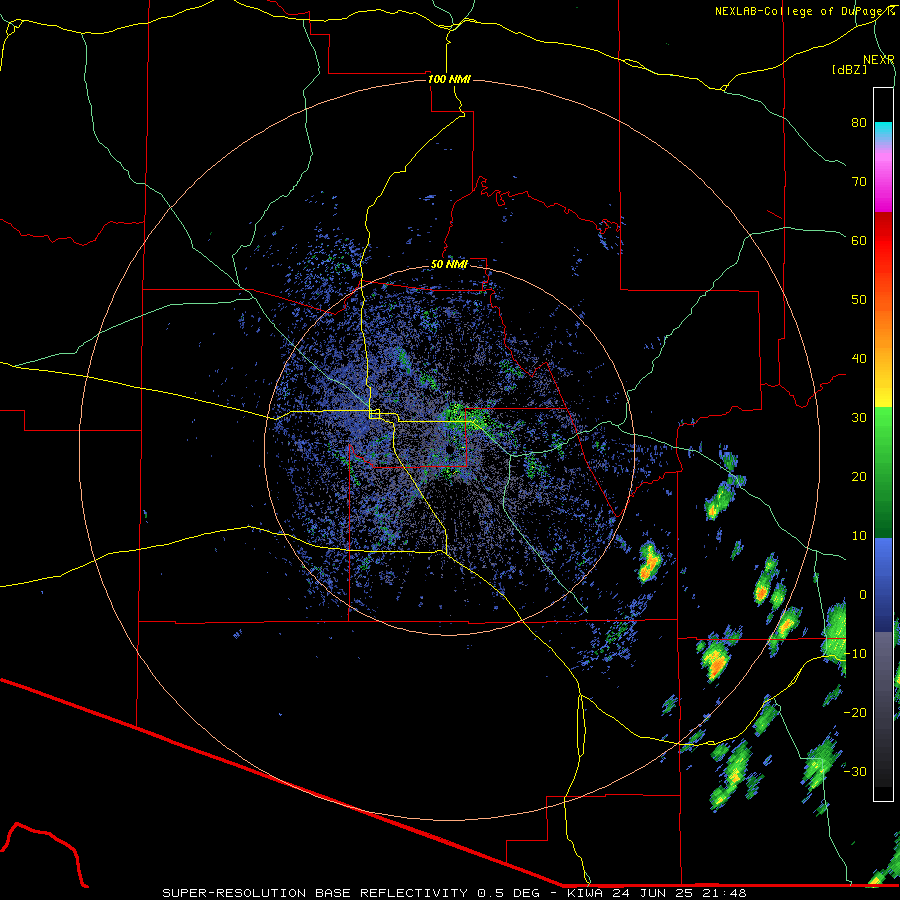900x900 pixels.
Task: Click the 20 value on dBZ scale
Action: click(x=859, y=477)
